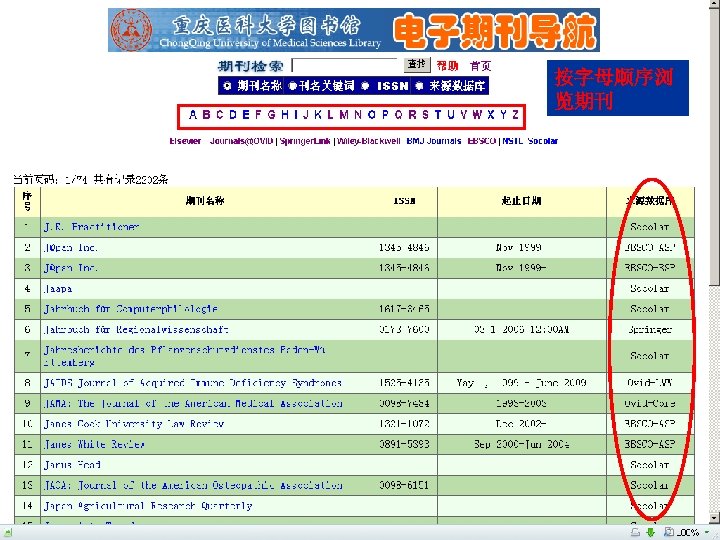
Task: Open the Journals@OVID database link
Action: click(242, 141)
